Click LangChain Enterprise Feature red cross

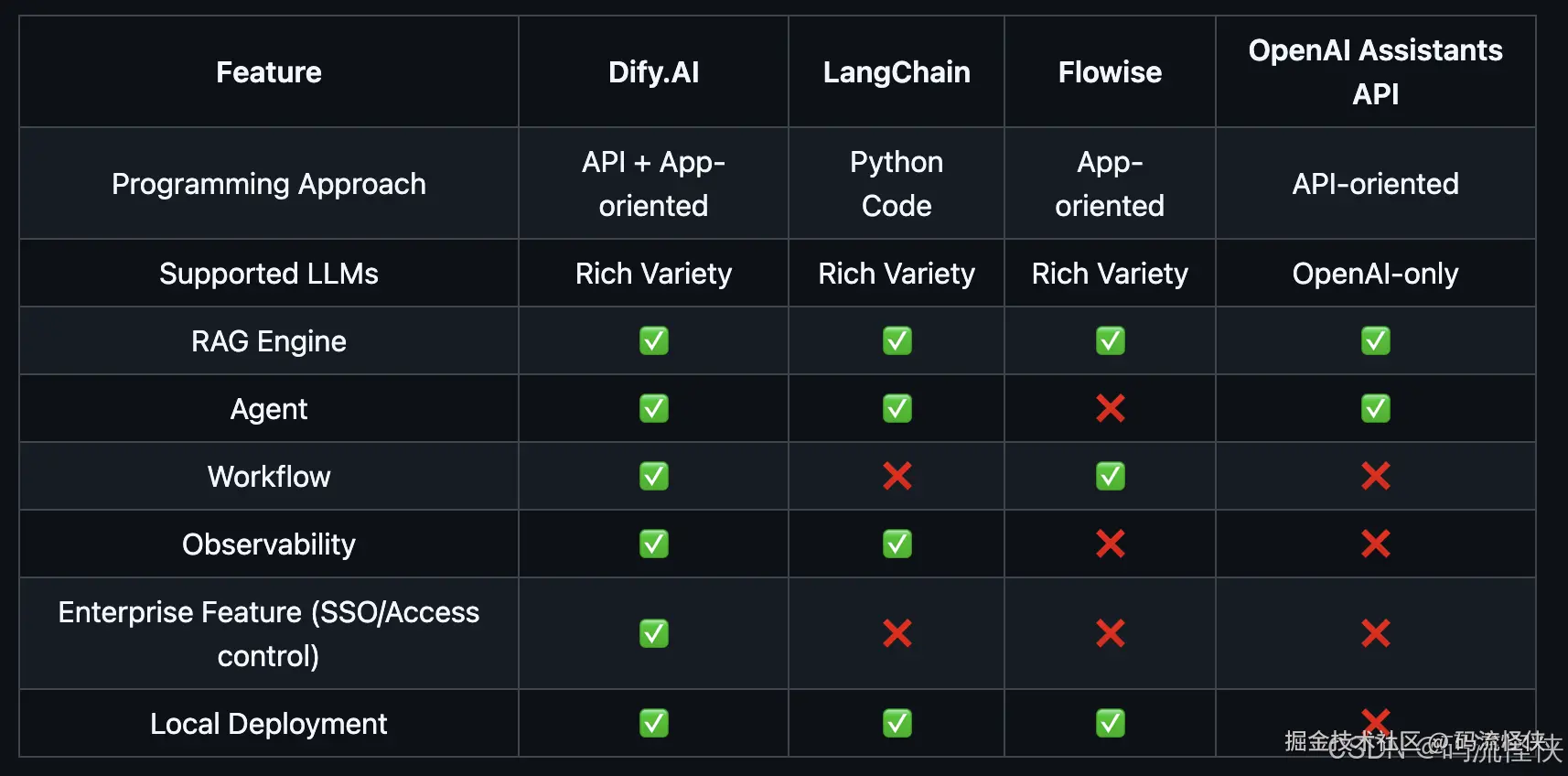897,633
